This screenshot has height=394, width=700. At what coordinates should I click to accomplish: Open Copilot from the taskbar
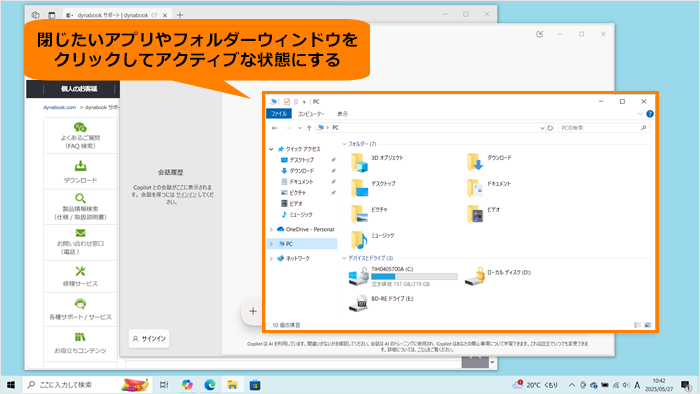tap(187, 385)
